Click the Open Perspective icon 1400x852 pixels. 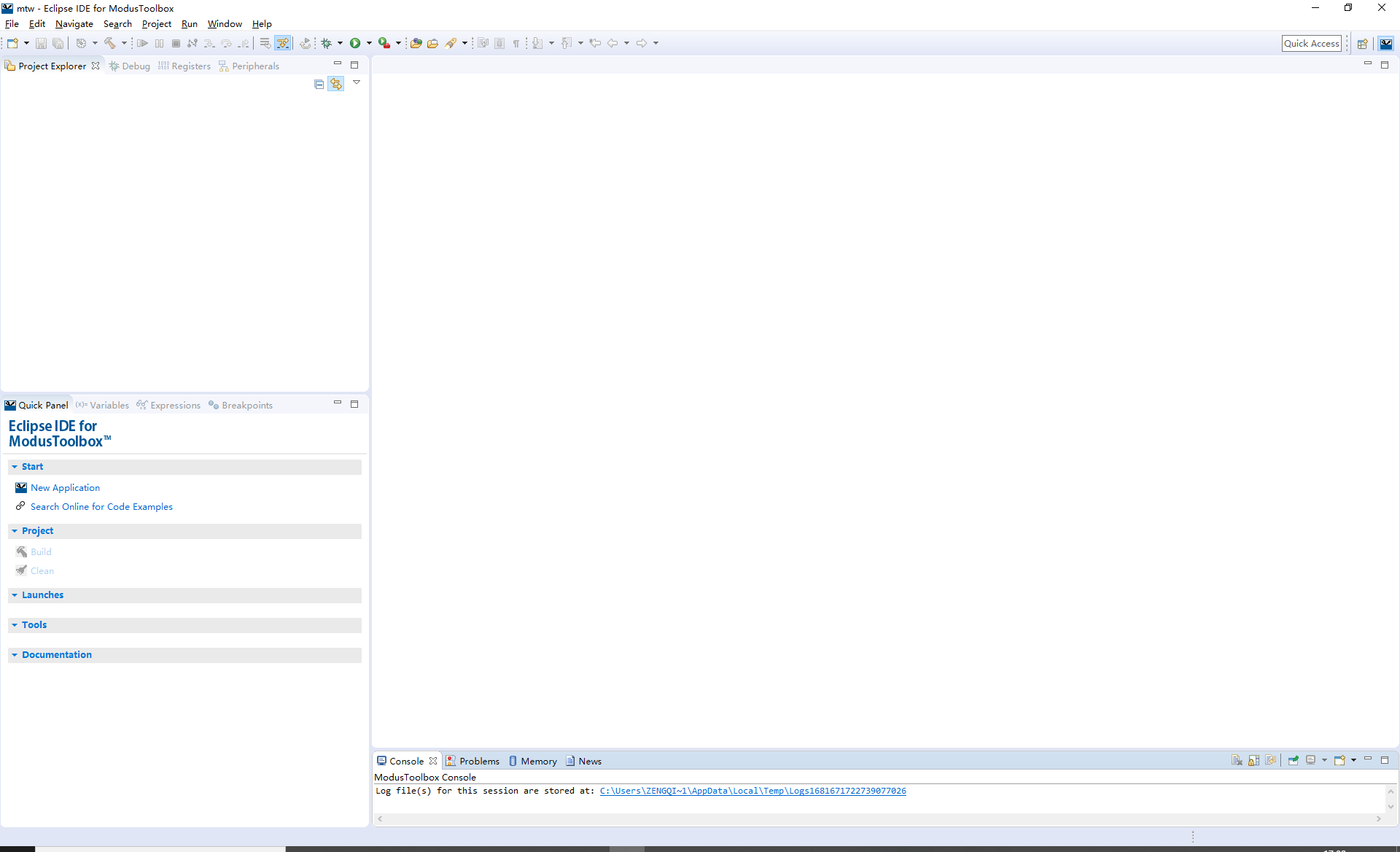[x=1362, y=44]
